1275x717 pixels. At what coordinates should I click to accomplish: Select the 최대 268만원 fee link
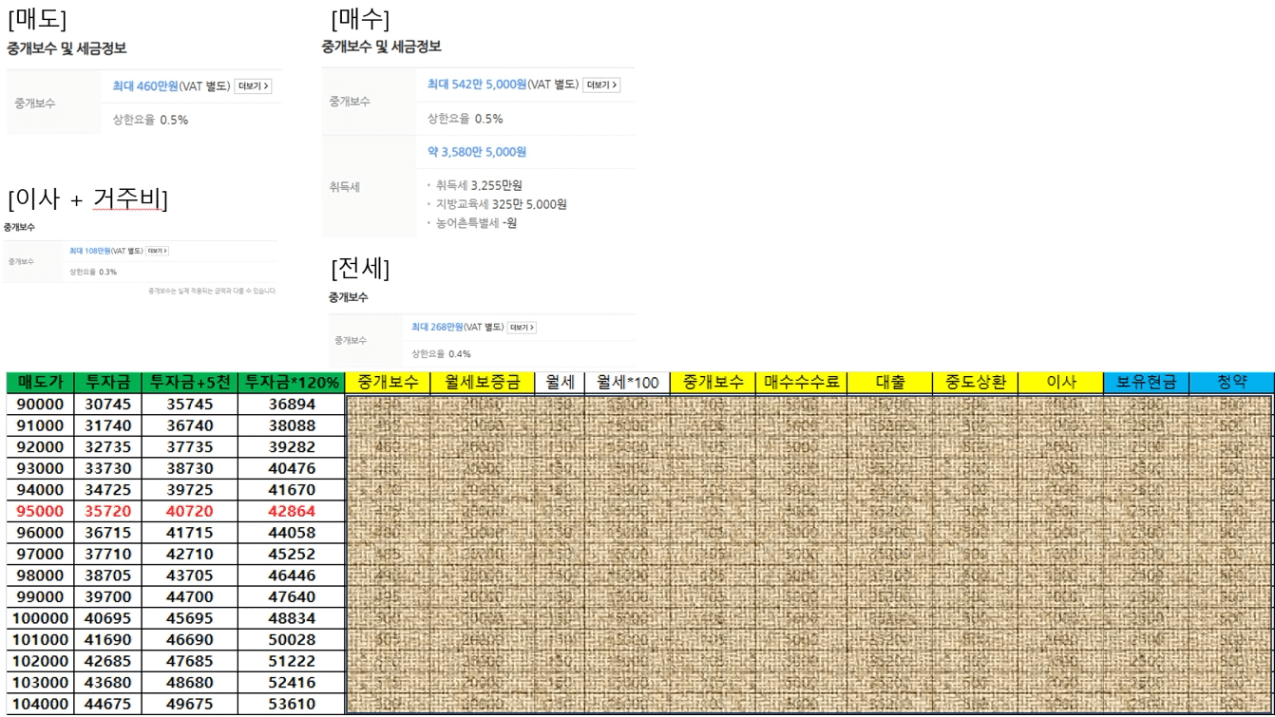click(x=437, y=327)
